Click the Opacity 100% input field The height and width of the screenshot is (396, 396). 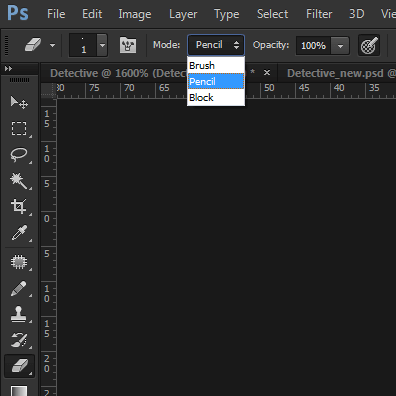pyautogui.click(x=314, y=46)
